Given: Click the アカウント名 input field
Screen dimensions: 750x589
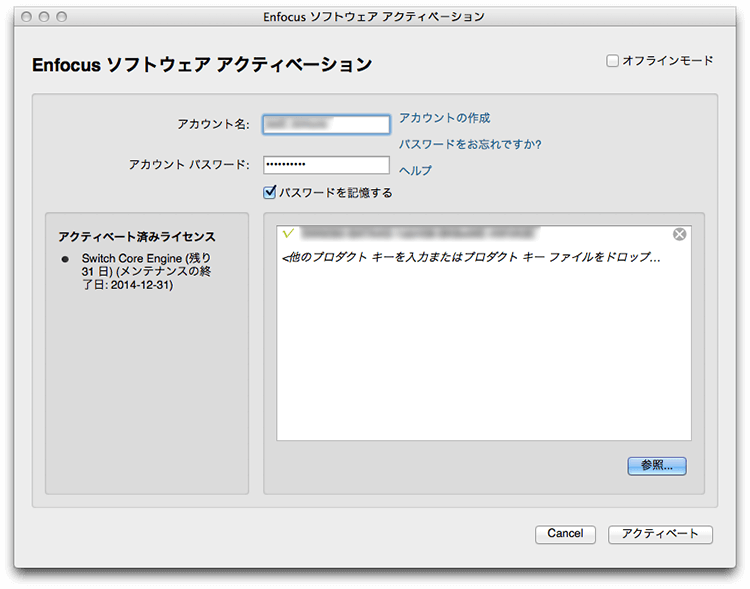Looking at the screenshot, I should [326, 124].
